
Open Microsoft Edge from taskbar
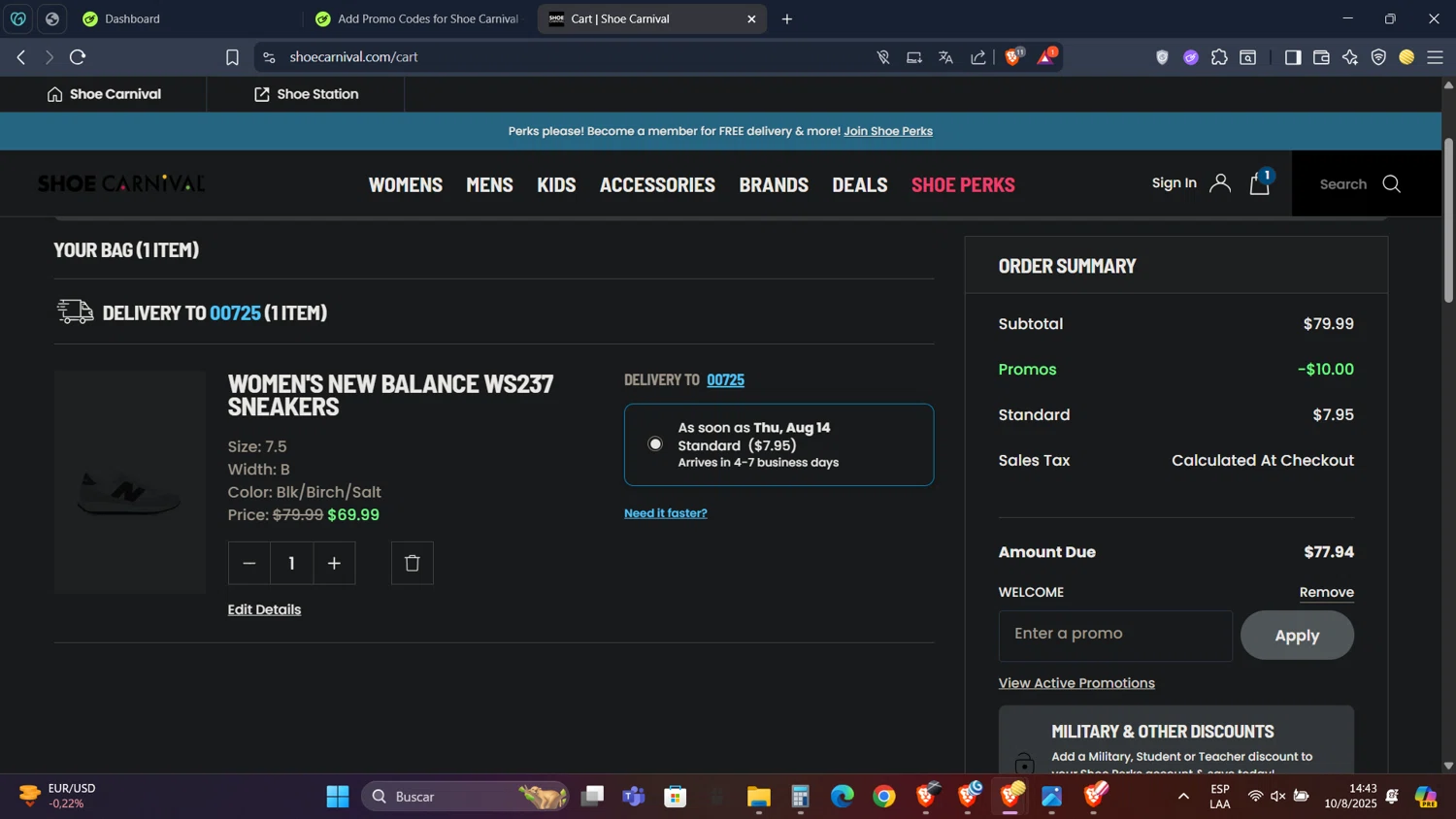tap(842, 797)
